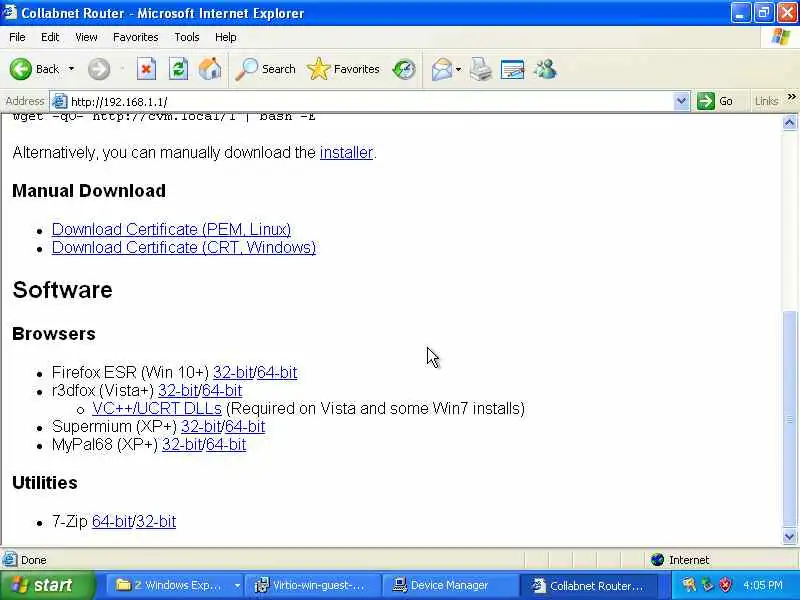Click the 4:05 PM clock
The height and width of the screenshot is (600, 800).
[763, 585]
